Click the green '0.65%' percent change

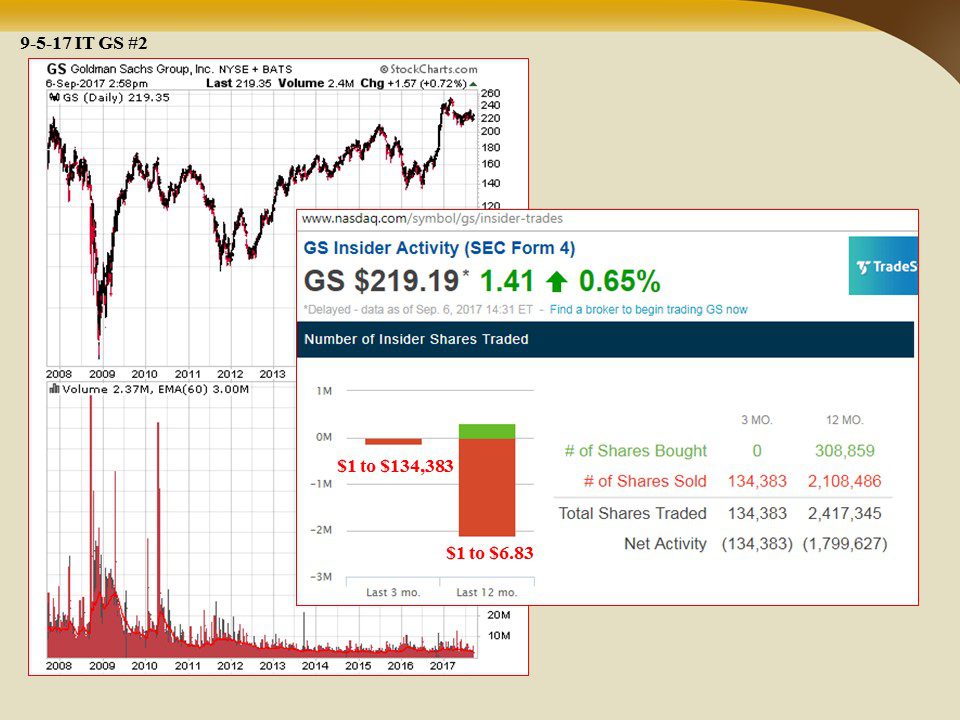[x=620, y=282]
